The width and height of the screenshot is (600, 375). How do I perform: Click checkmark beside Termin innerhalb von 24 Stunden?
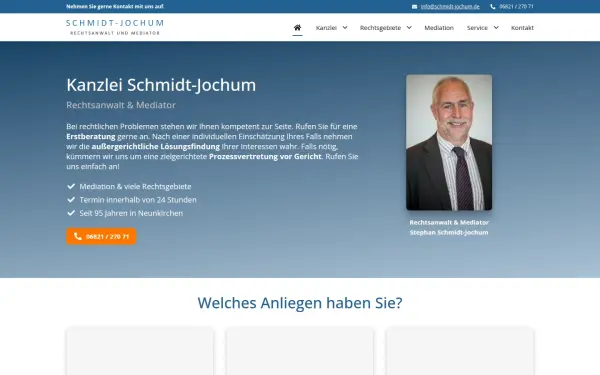pyautogui.click(x=71, y=200)
